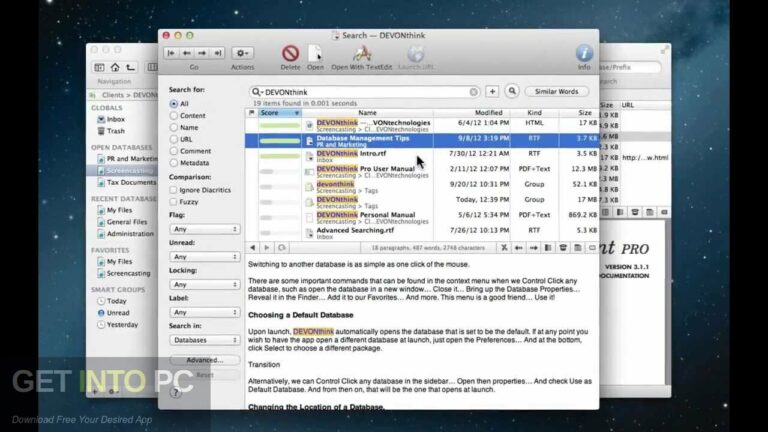Open the Actions gear menu
Screen dimensions: 768x432
click(242, 53)
